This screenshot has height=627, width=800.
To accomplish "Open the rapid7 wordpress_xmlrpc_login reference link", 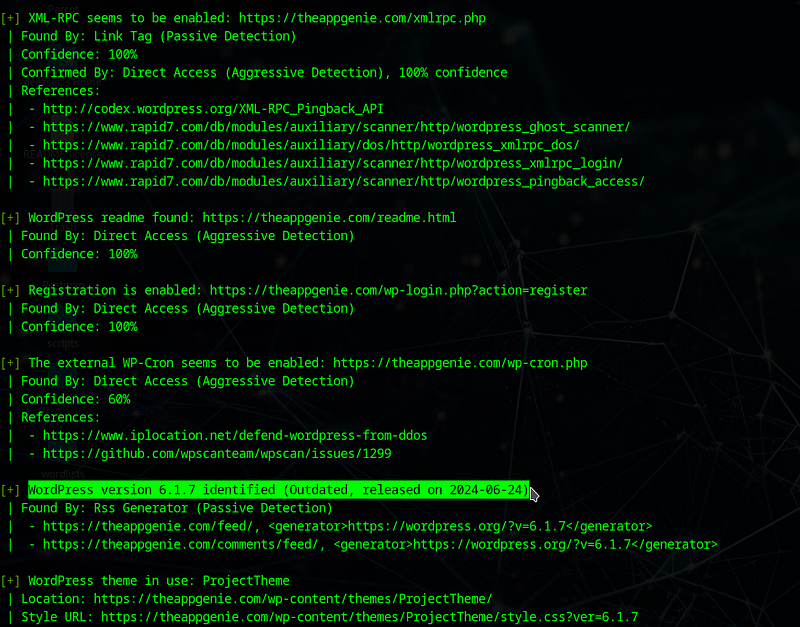I will click(x=333, y=163).
